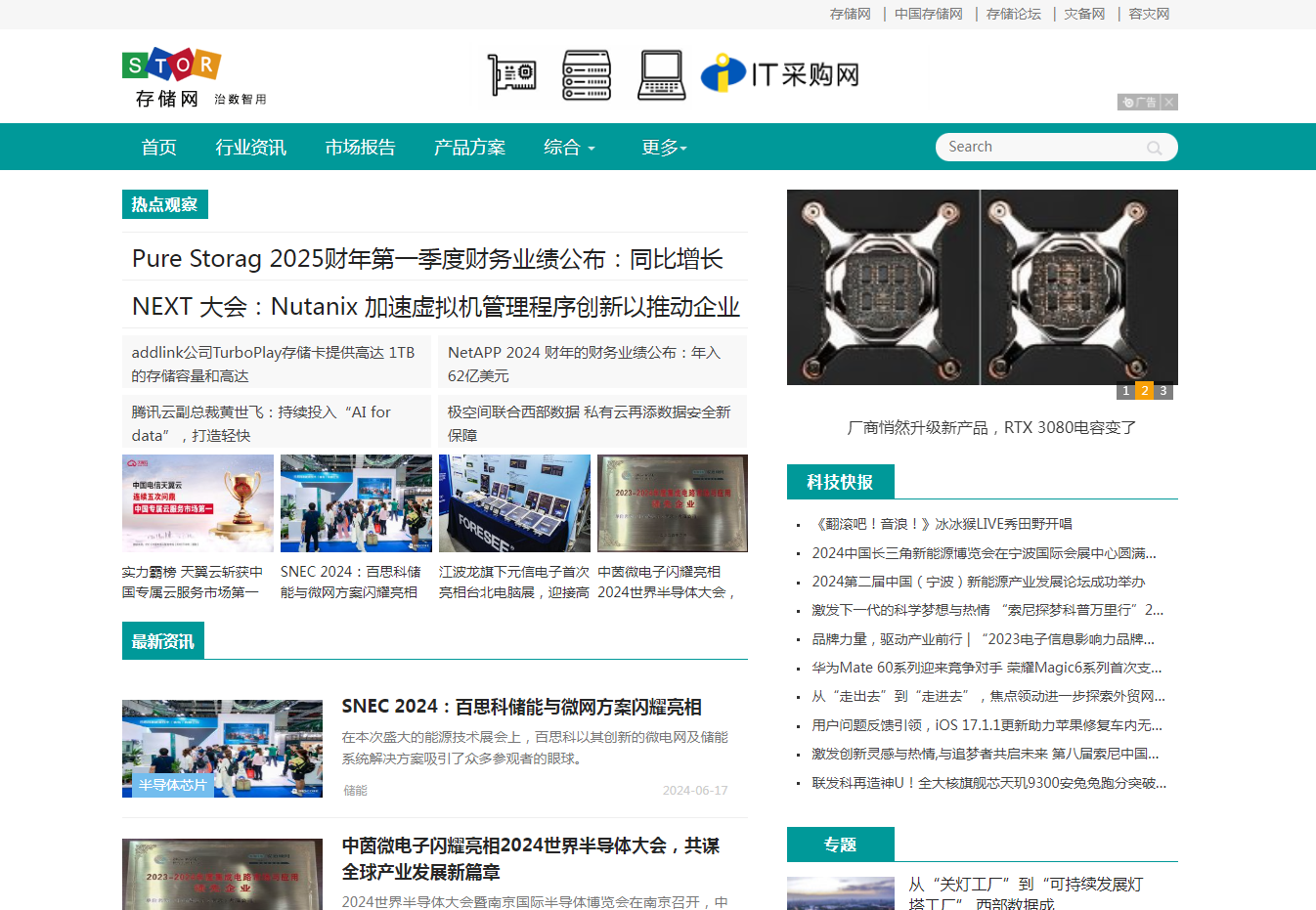1316x910 pixels.
Task: Open 灾备网 top link
Action: [1084, 14]
